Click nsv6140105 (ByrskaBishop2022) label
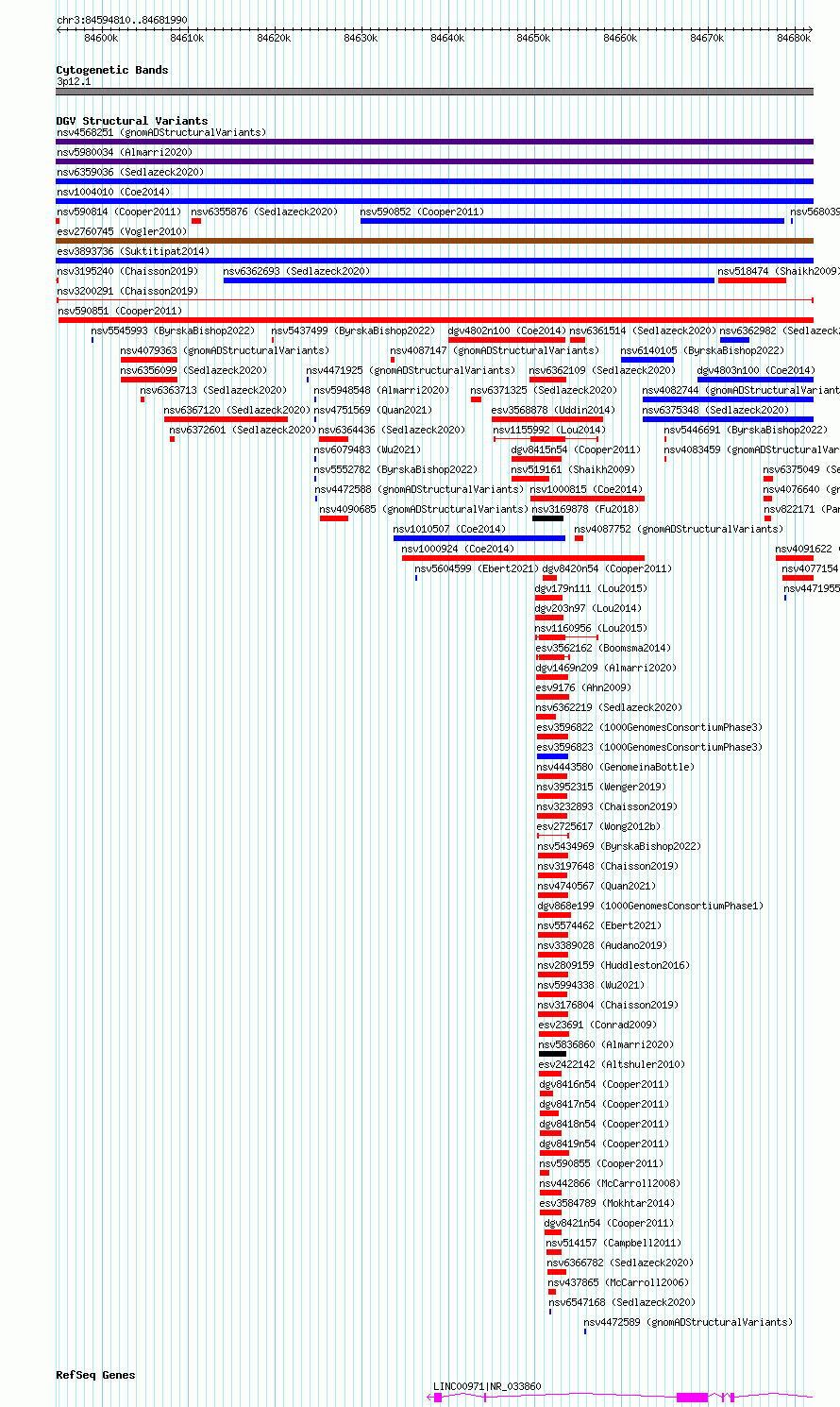The width and height of the screenshot is (840, 1407). pyautogui.click(x=703, y=350)
